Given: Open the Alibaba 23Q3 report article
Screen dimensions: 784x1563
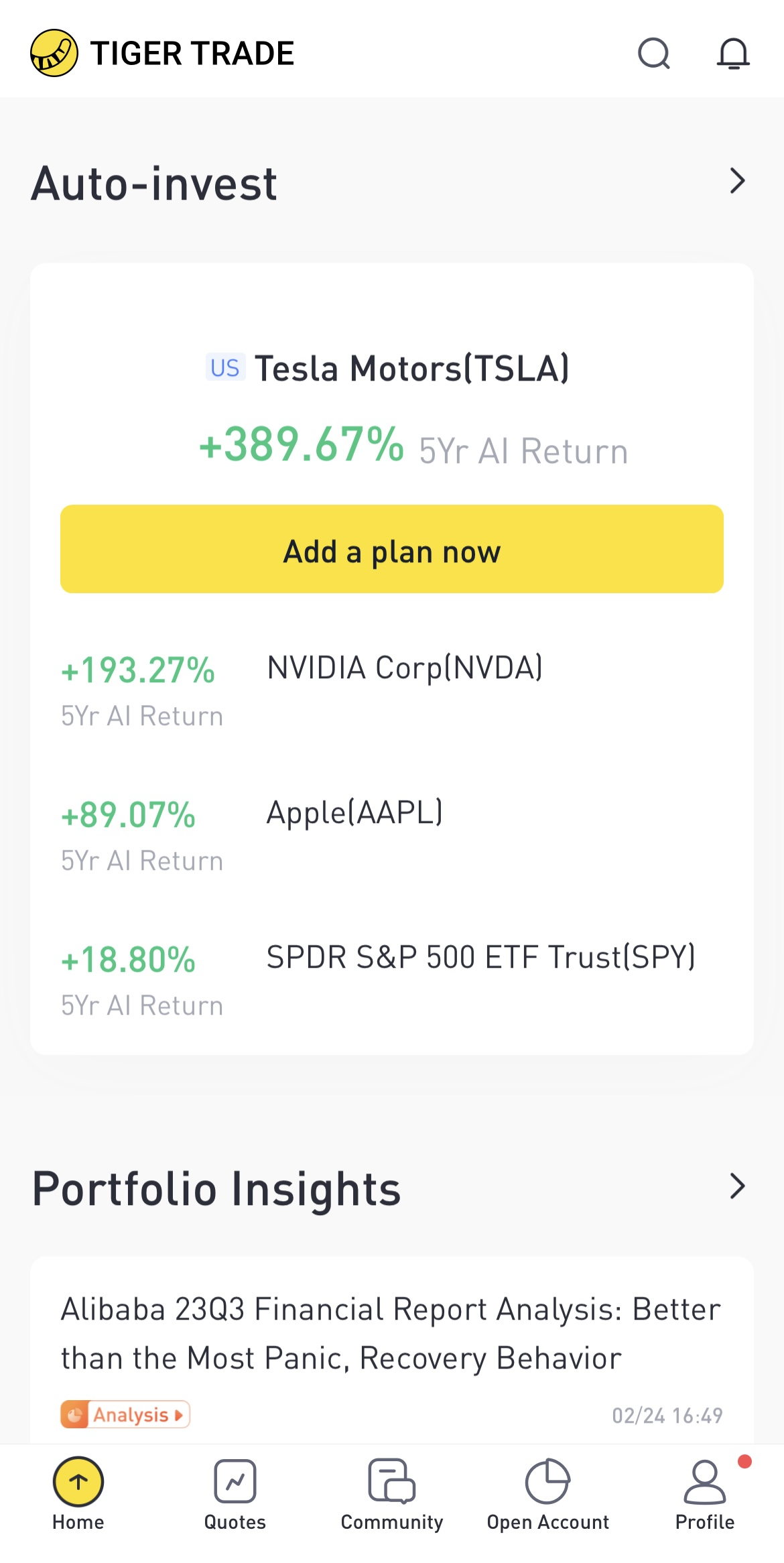Looking at the screenshot, I should pyautogui.click(x=391, y=1334).
